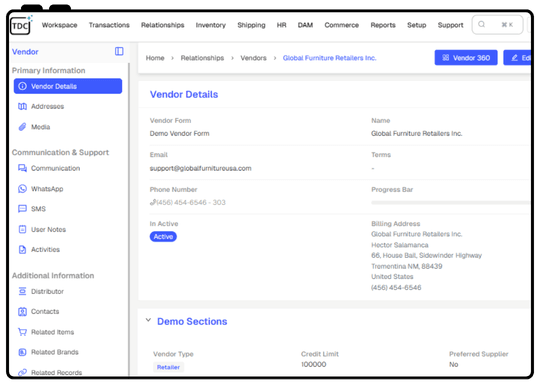Open the Transactions menu
This screenshot has width=540, height=384.
(109, 25)
